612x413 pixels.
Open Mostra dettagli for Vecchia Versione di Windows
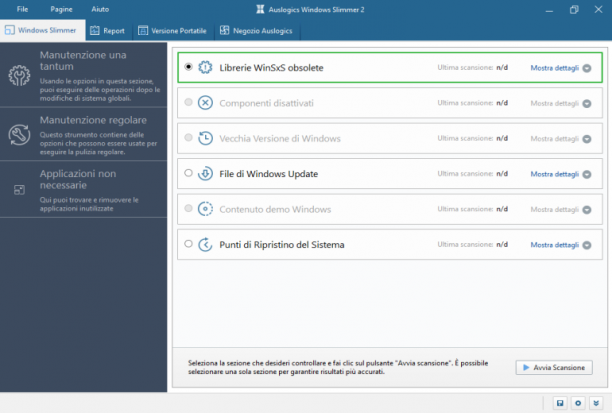554,139
